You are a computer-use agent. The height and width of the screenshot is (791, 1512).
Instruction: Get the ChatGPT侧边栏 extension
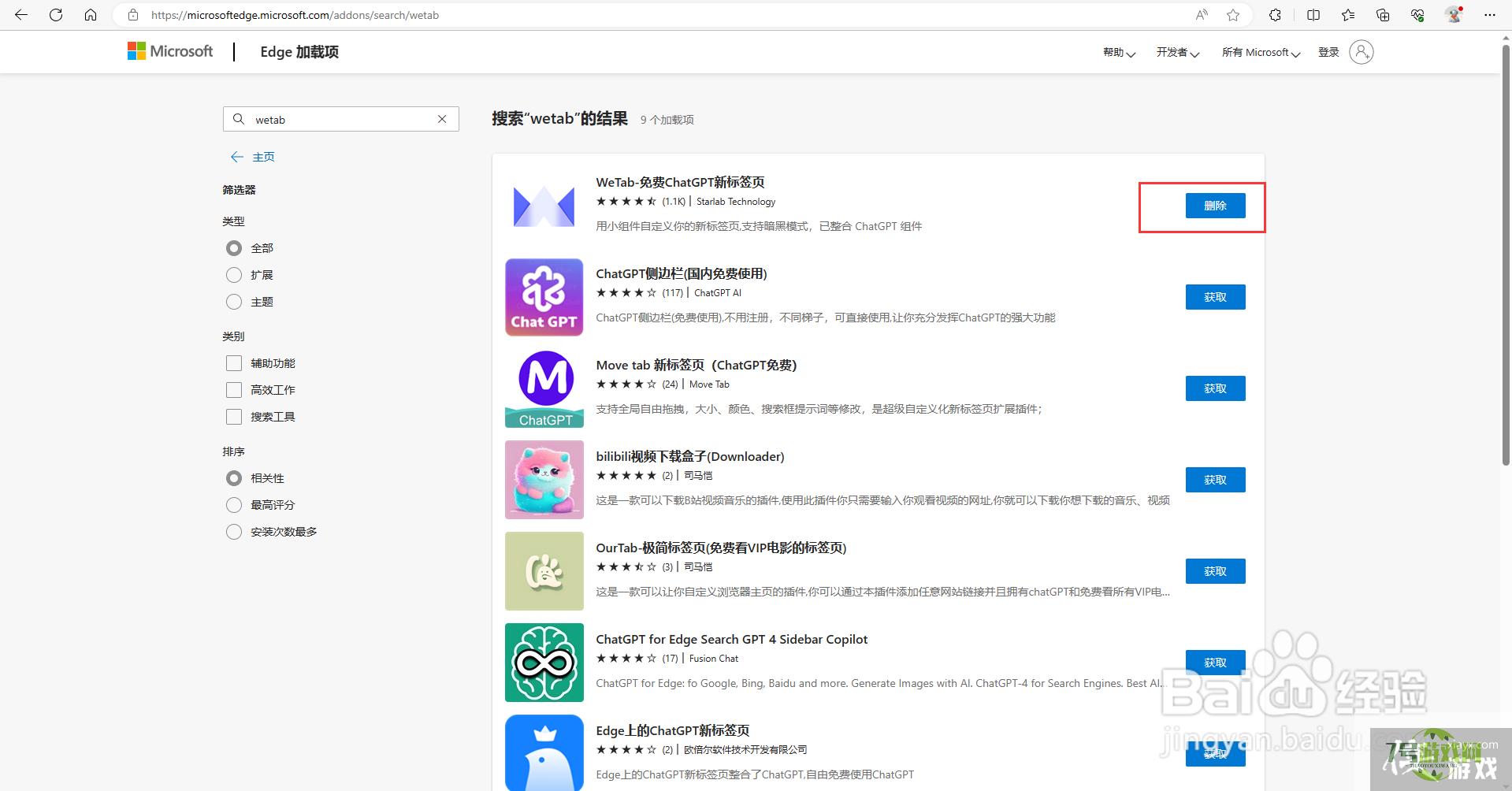tap(1215, 297)
